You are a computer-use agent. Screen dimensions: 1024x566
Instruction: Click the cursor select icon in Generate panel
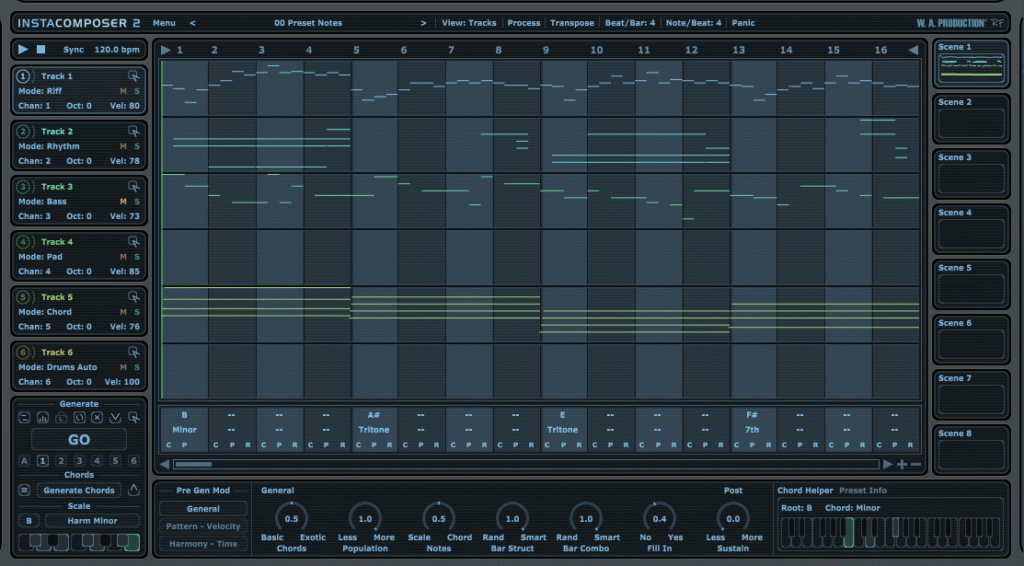(x=134, y=417)
